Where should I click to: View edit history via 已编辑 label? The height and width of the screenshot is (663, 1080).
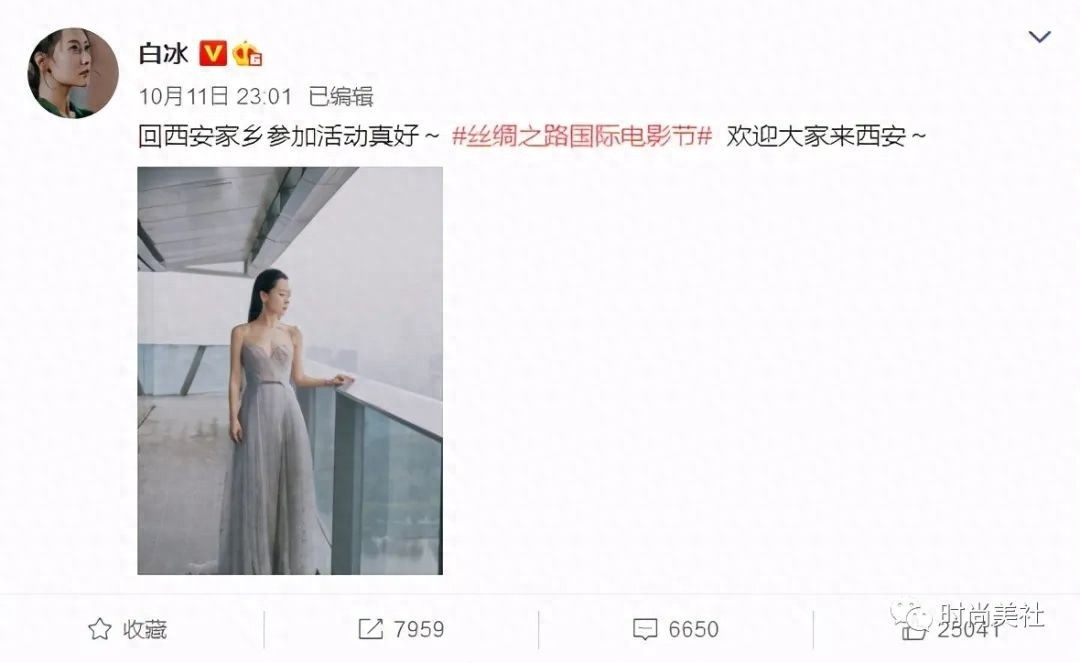tap(341, 96)
